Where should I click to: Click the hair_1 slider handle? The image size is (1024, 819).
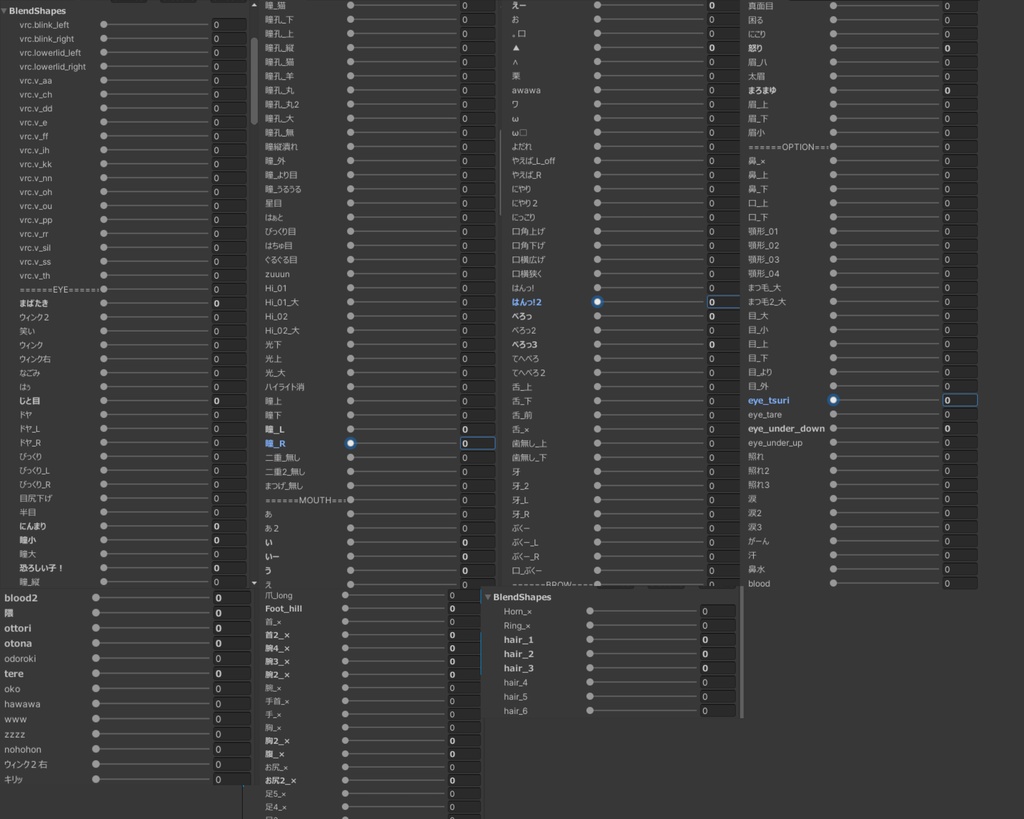point(590,639)
